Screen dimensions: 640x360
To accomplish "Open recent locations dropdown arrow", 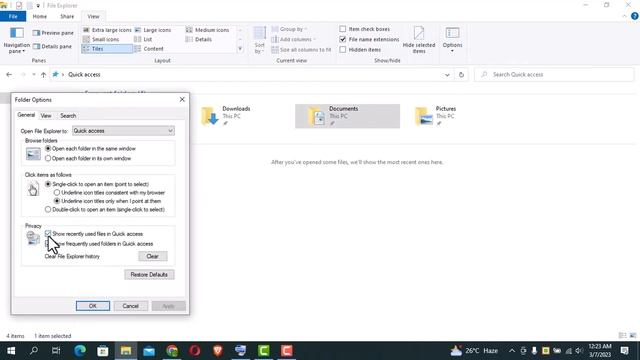I will (33, 75).
